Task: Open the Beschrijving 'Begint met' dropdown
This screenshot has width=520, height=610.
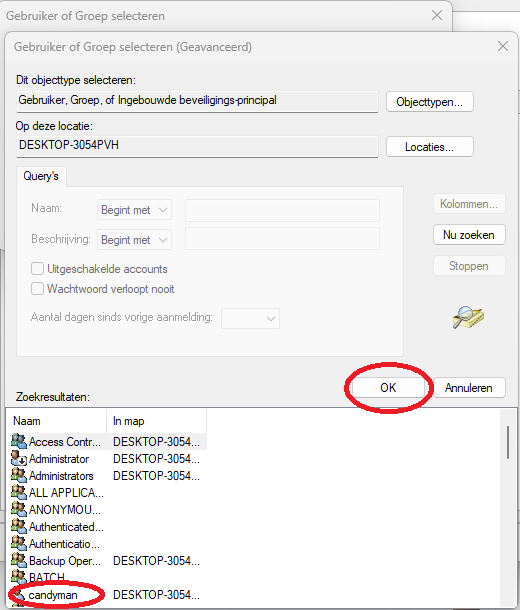Action: point(134,240)
